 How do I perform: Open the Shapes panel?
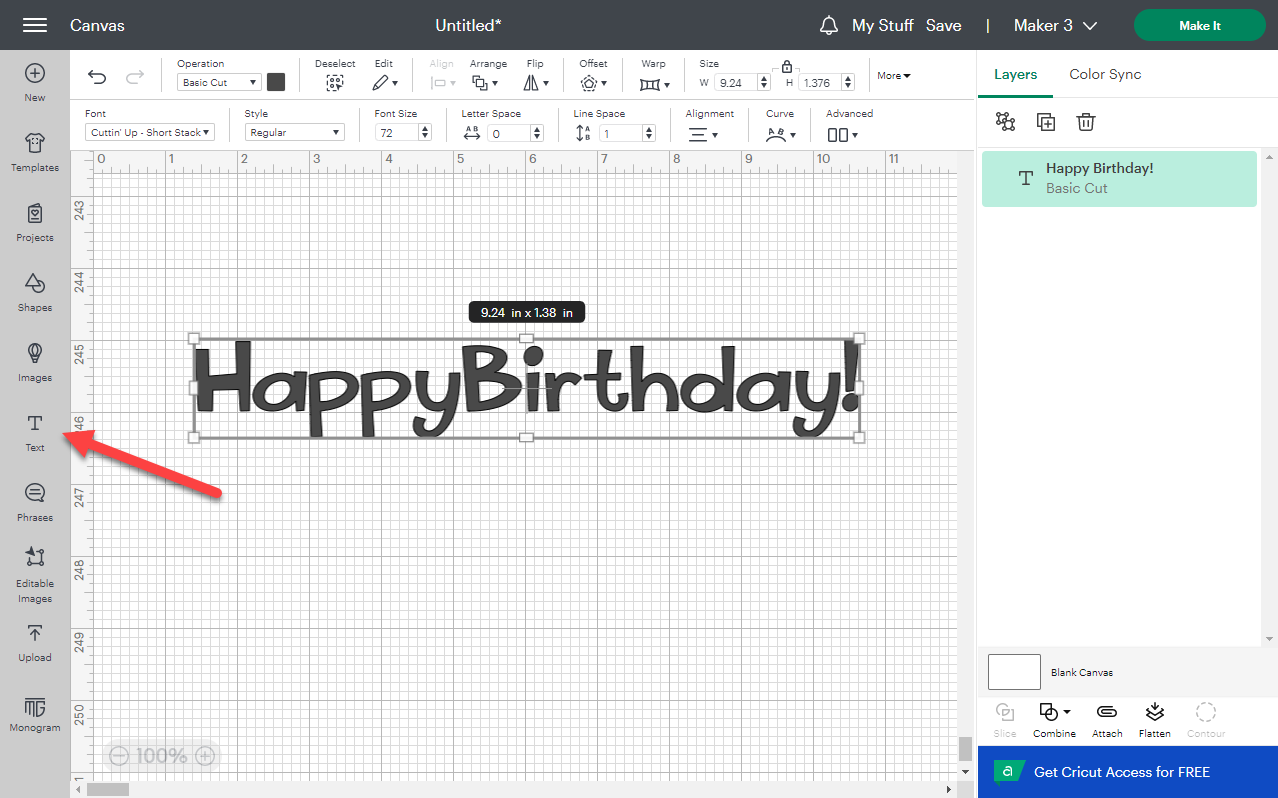34,293
